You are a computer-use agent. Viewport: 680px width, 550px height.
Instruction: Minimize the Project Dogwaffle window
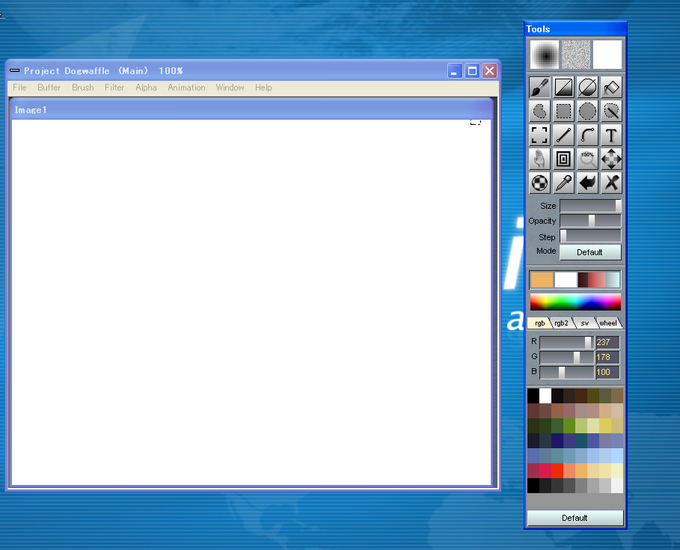(454, 71)
